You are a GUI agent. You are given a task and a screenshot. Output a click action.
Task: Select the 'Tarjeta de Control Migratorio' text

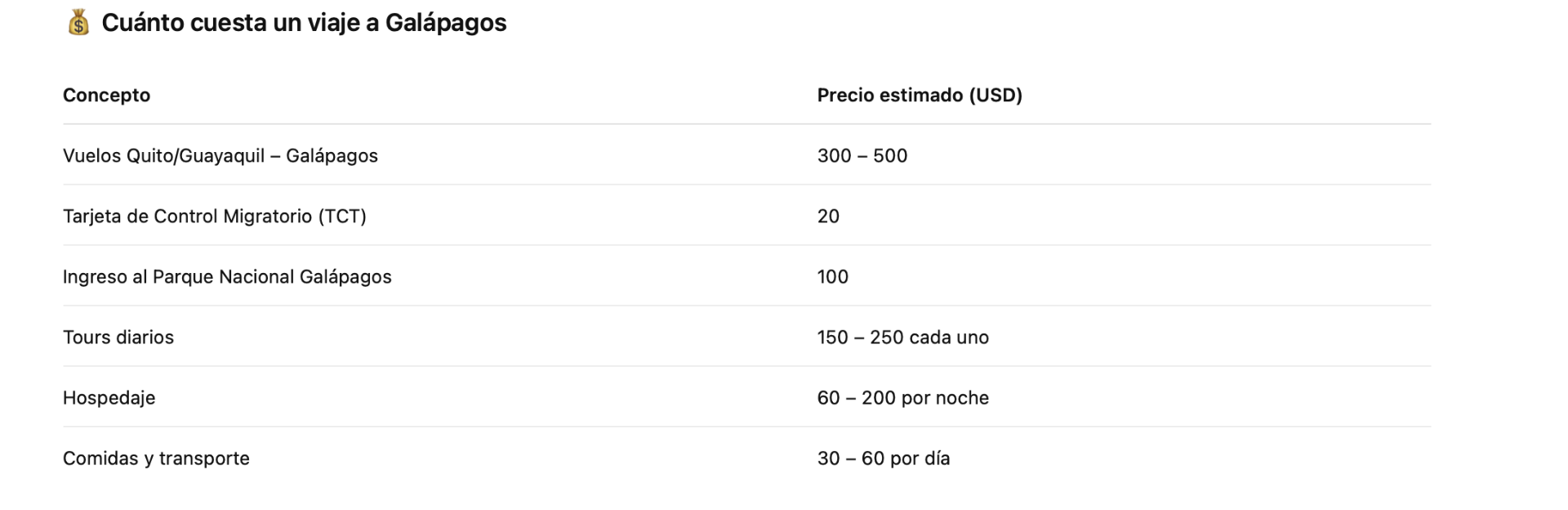click(x=187, y=216)
